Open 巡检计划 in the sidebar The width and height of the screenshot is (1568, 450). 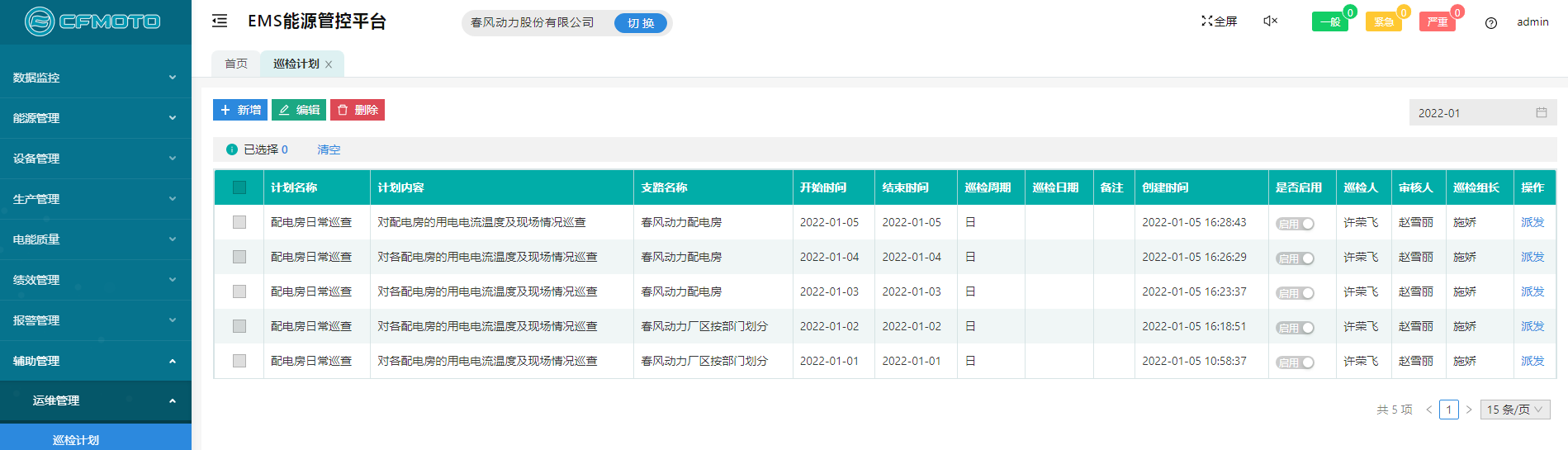coord(76,440)
